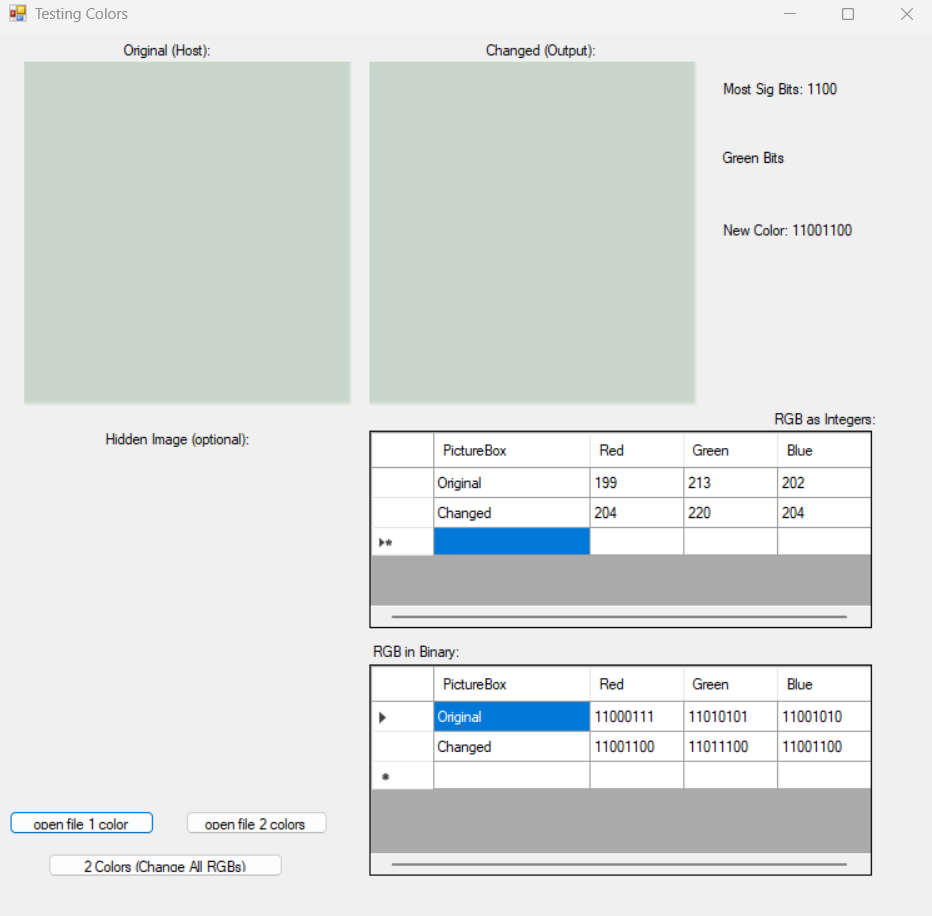Click PictureBox column header in binary grid
This screenshot has height=916, width=932.
click(511, 685)
